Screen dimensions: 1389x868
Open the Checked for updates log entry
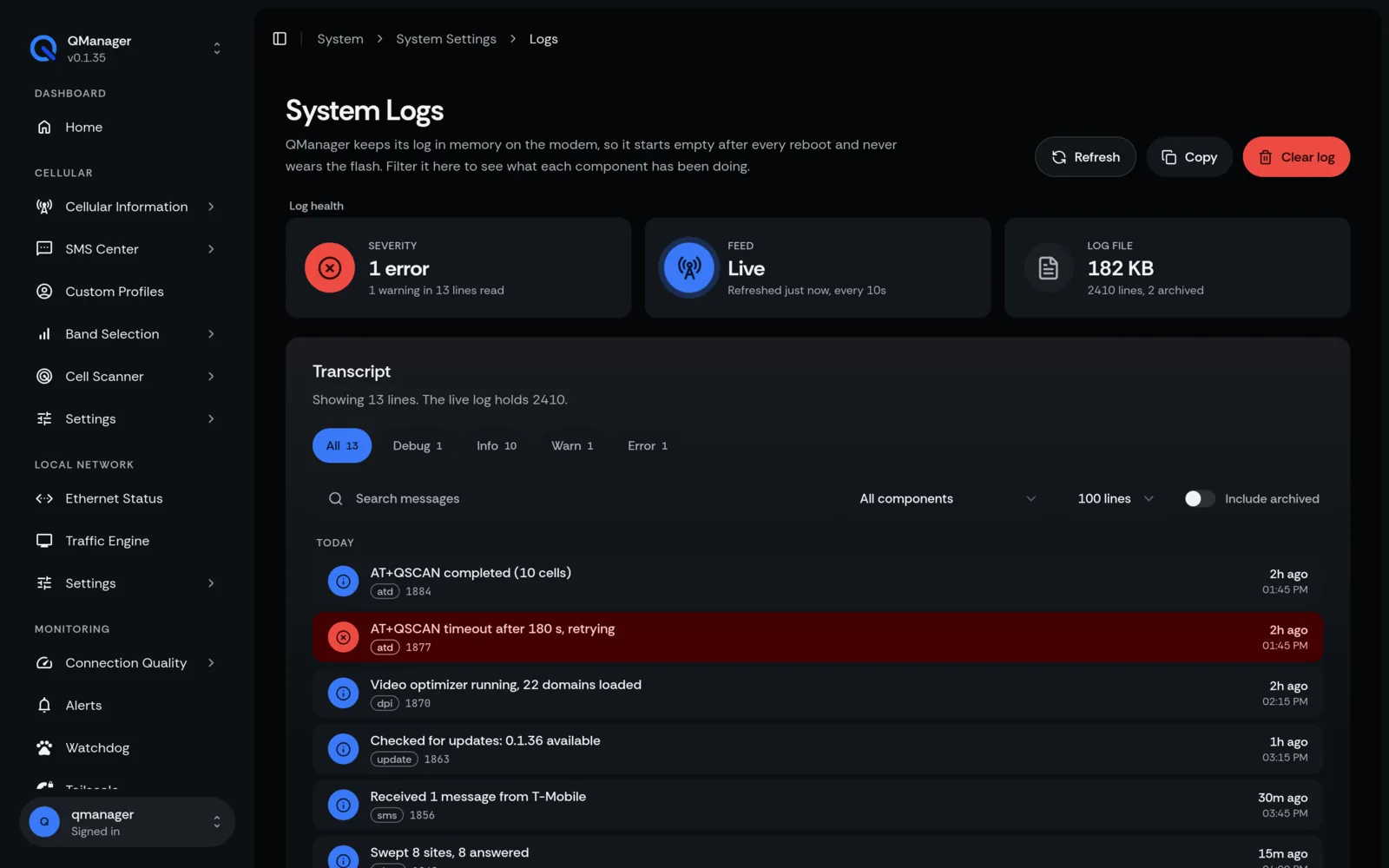(818, 749)
